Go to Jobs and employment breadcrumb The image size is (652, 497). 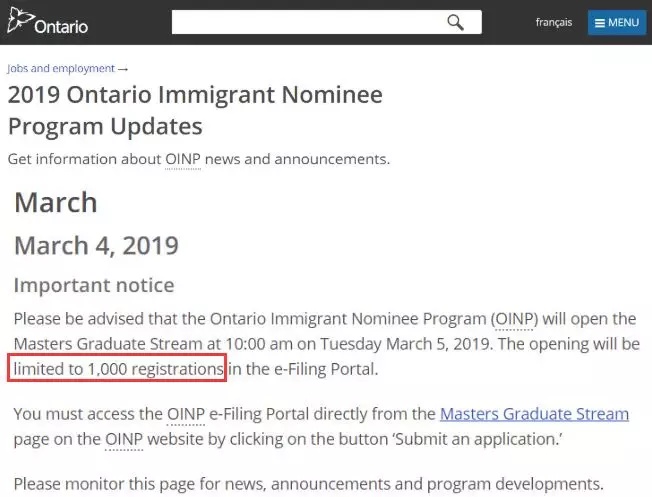(61, 68)
